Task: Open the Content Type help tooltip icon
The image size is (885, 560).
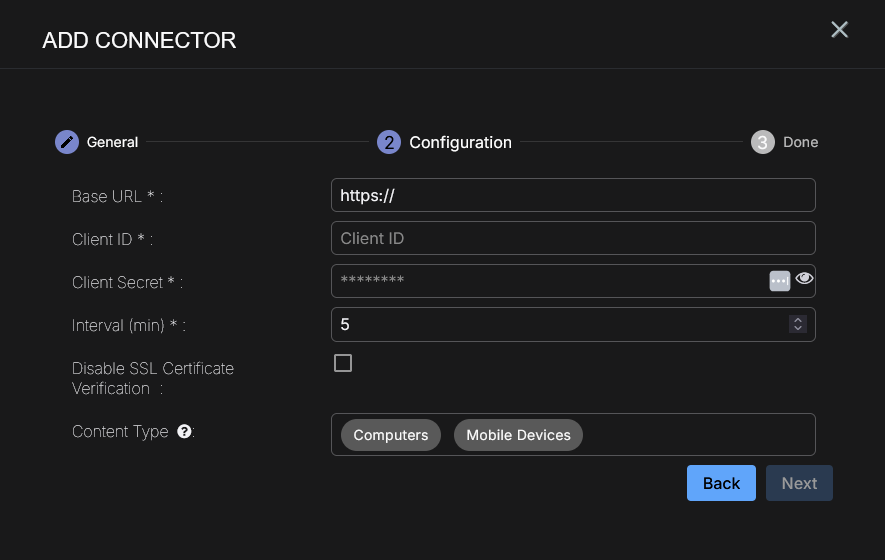Action: coord(184,432)
